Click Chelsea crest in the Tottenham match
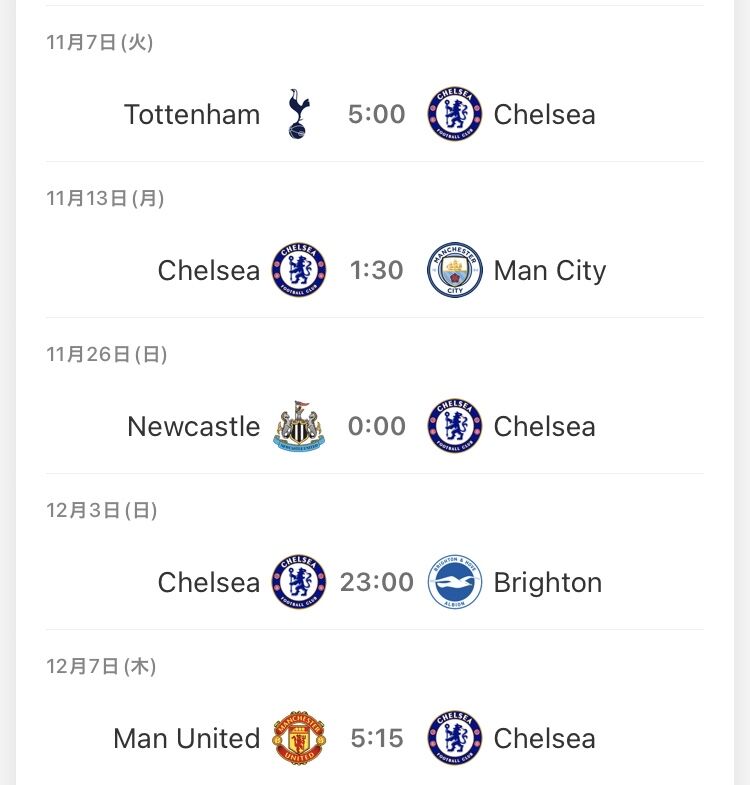Screen dimensions: 750x785 [455, 114]
